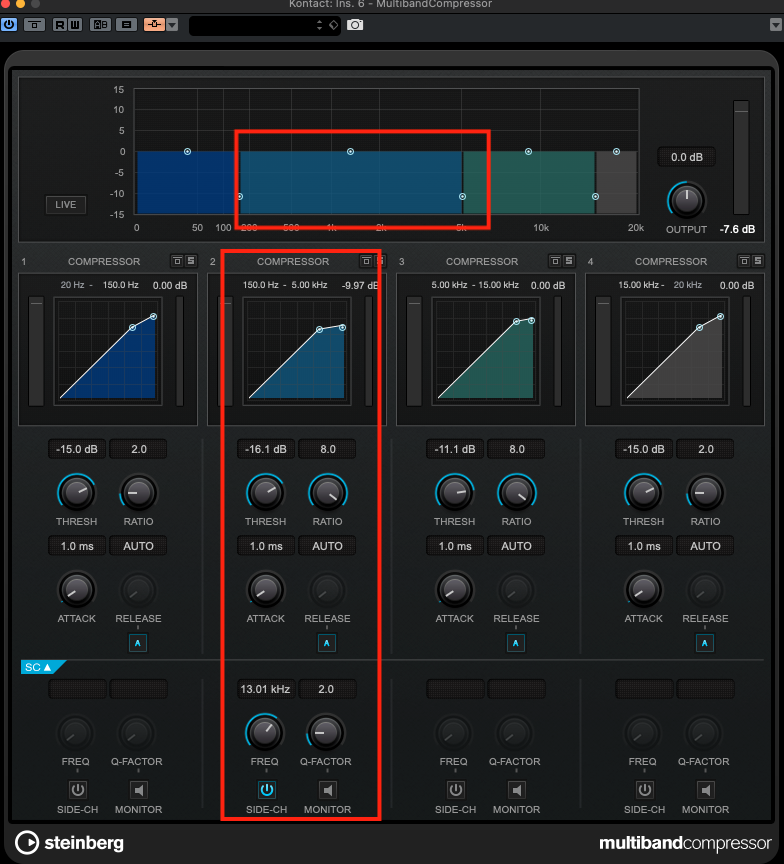The height and width of the screenshot is (864, 784).
Task: Bypass compressor band 2
Action: point(366,261)
